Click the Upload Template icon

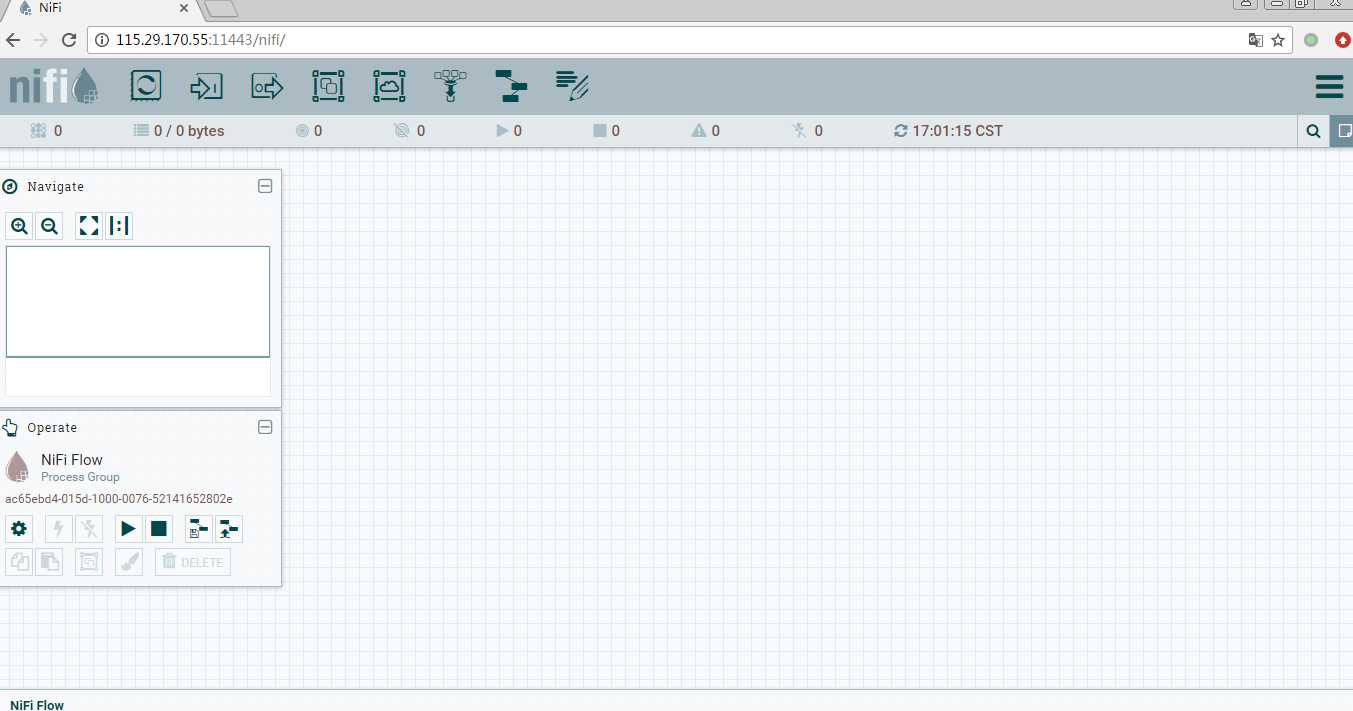point(229,529)
